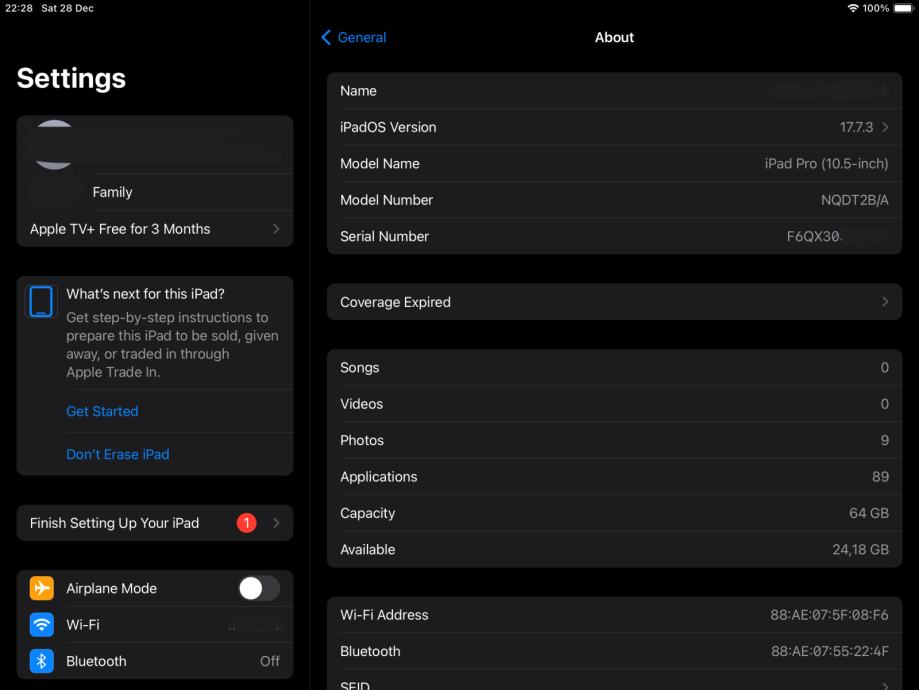Screen dimensions: 919x690
Task: Tap What's next for this iPad heading
Action: tap(145, 294)
